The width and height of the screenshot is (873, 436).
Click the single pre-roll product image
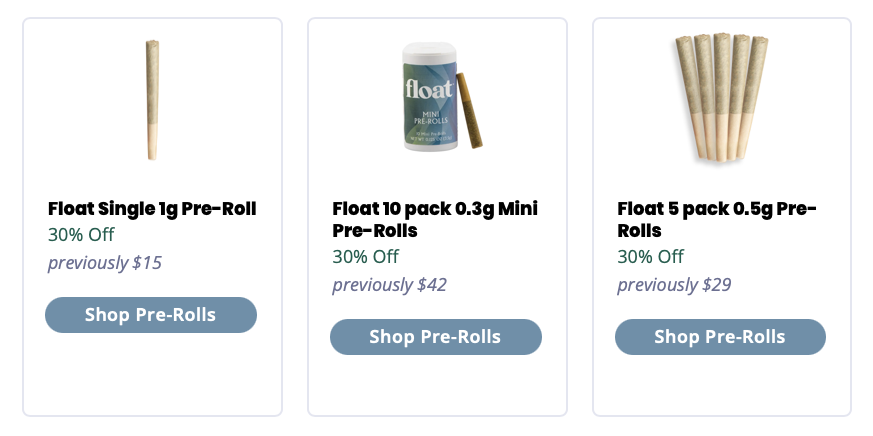152,99
